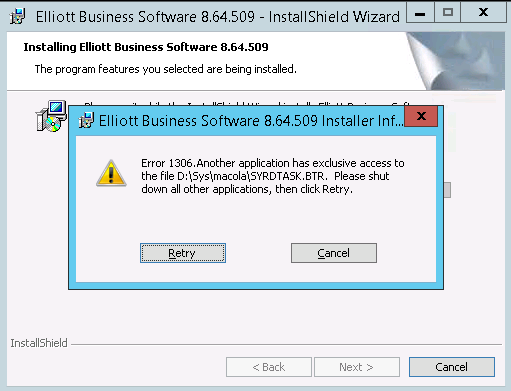This screenshot has height=391, width=511.
Task: Click the InstallShield Wizard title bar icon
Action: pyautogui.click(x=18, y=16)
